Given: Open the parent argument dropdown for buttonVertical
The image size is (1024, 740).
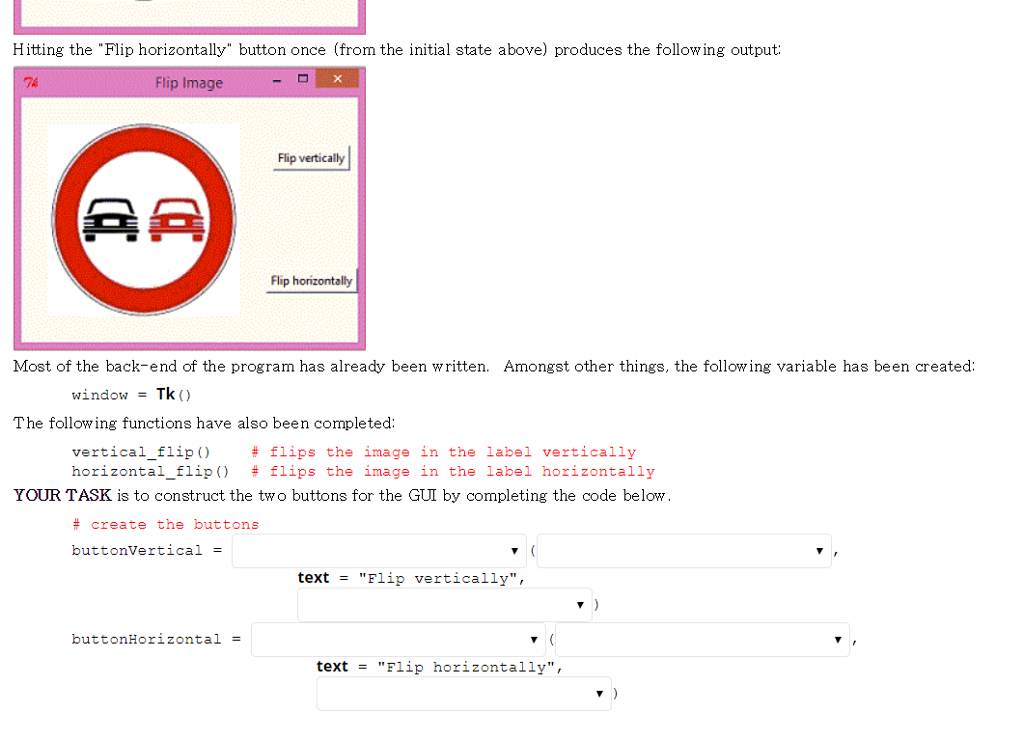Looking at the screenshot, I should [684, 551].
